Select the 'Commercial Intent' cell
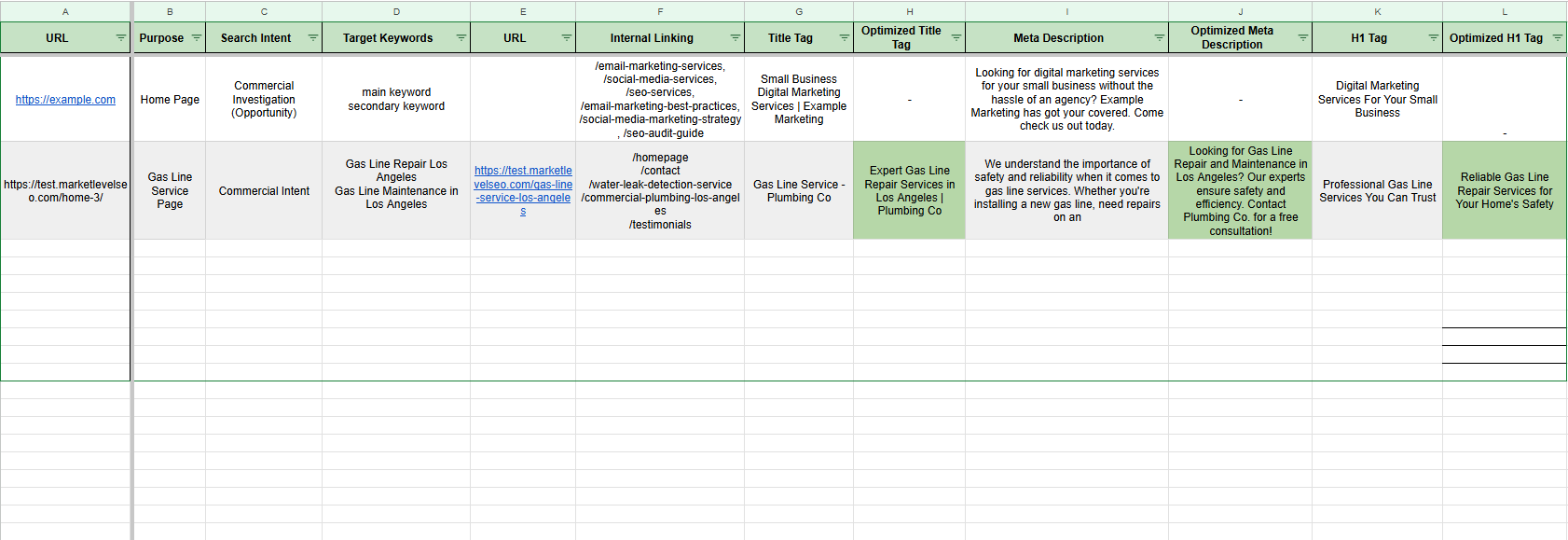The height and width of the screenshot is (540, 1568). point(264,190)
